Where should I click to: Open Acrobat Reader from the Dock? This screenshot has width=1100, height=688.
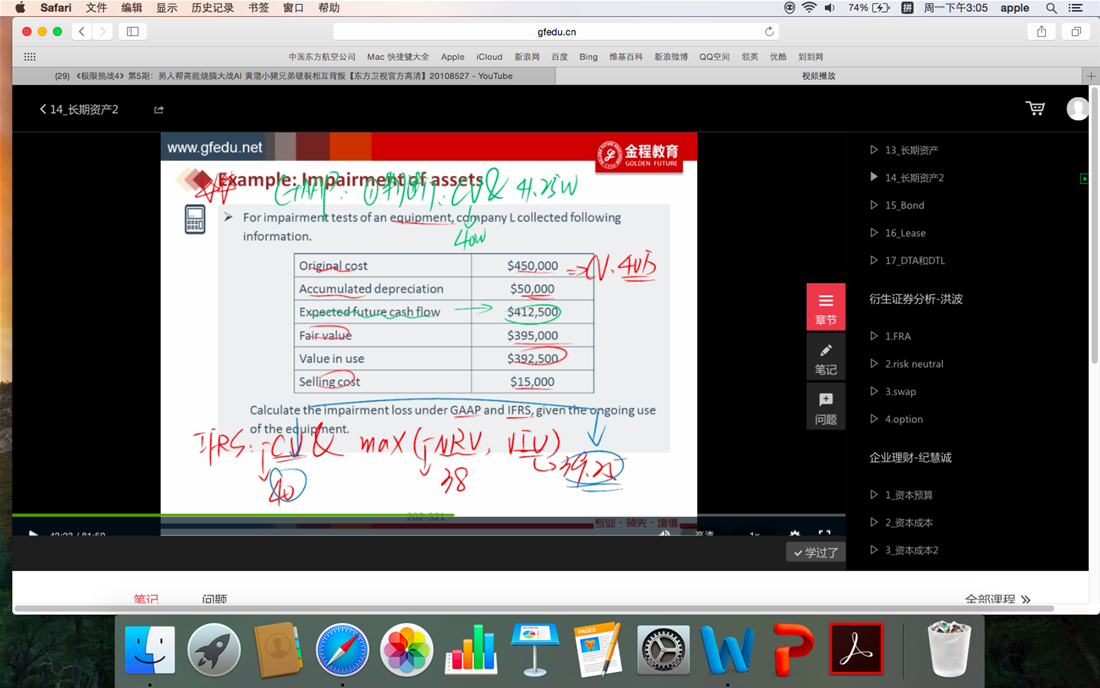[x=857, y=650]
